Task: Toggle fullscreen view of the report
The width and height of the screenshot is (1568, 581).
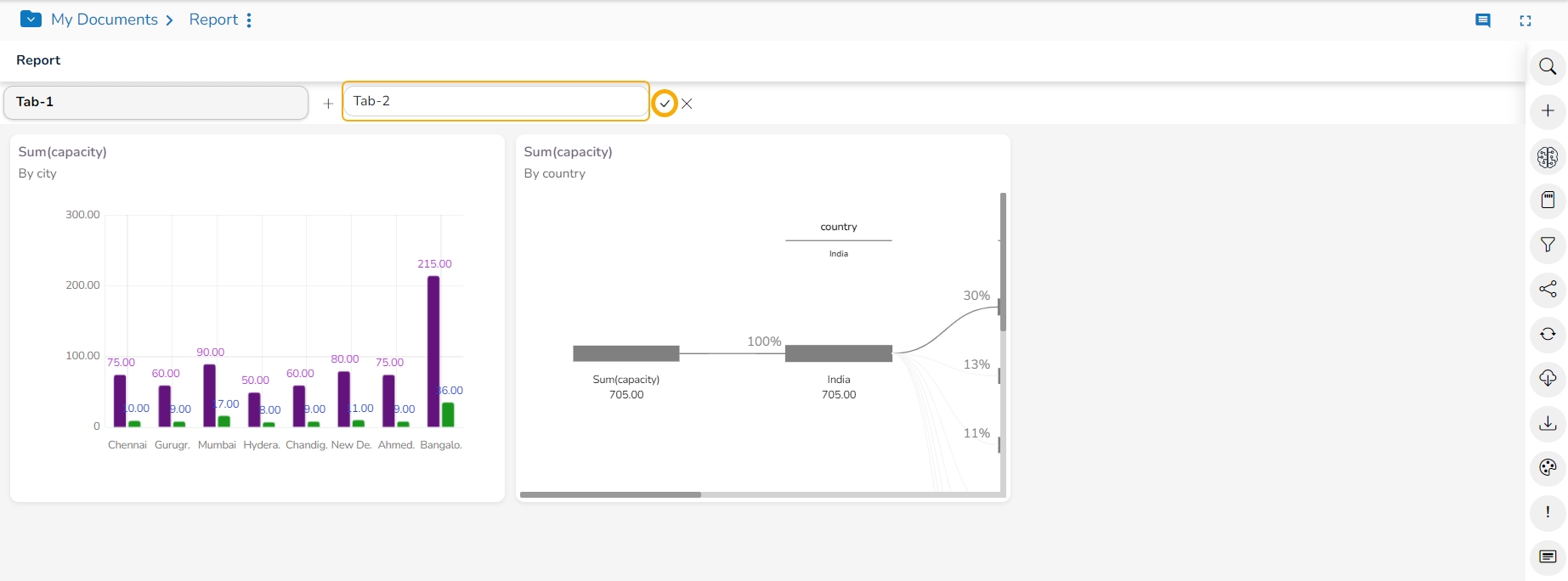Action: point(1526,20)
